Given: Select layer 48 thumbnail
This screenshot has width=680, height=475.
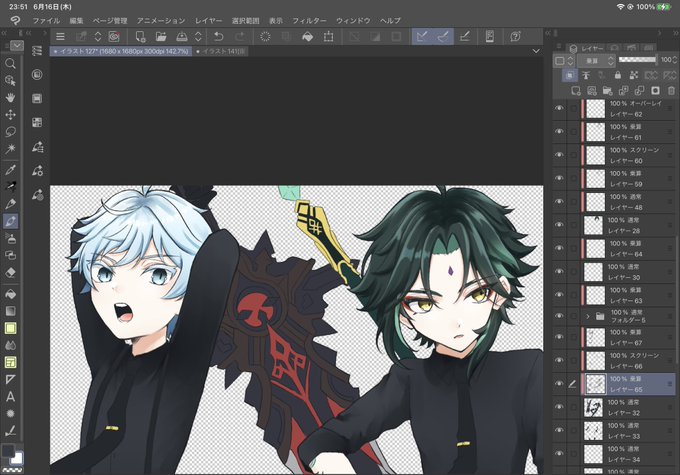Looking at the screenshot, I should point(595,202).
